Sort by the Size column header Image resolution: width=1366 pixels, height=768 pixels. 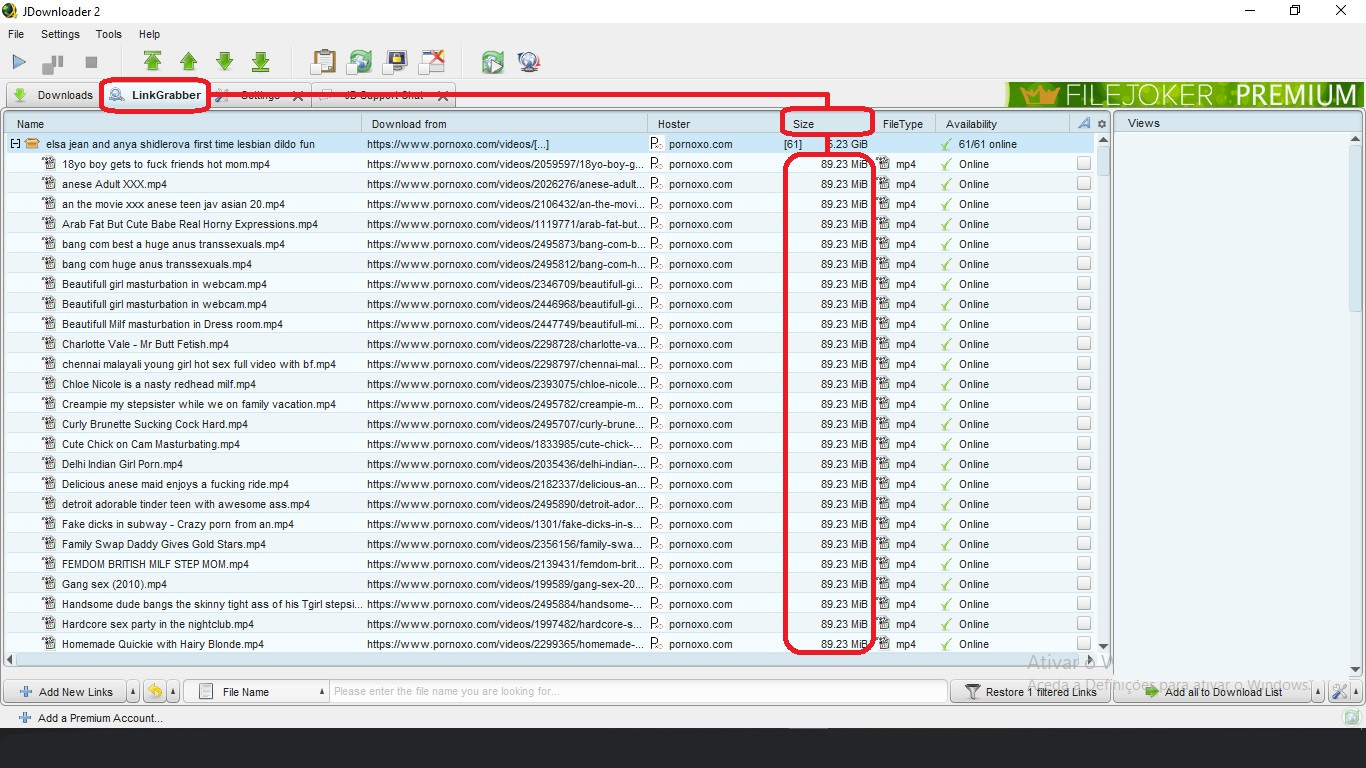pyautogui.click(x=828, y=124)
